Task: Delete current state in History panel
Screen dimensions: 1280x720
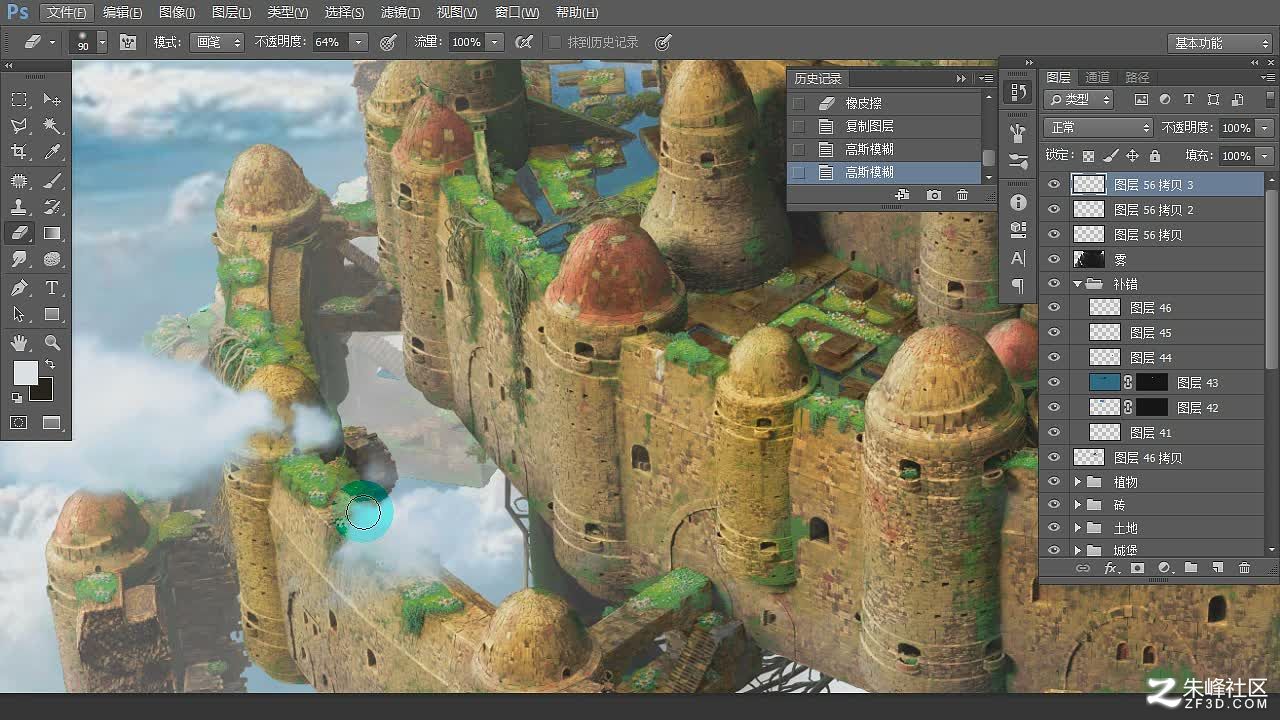Action: 962,195
